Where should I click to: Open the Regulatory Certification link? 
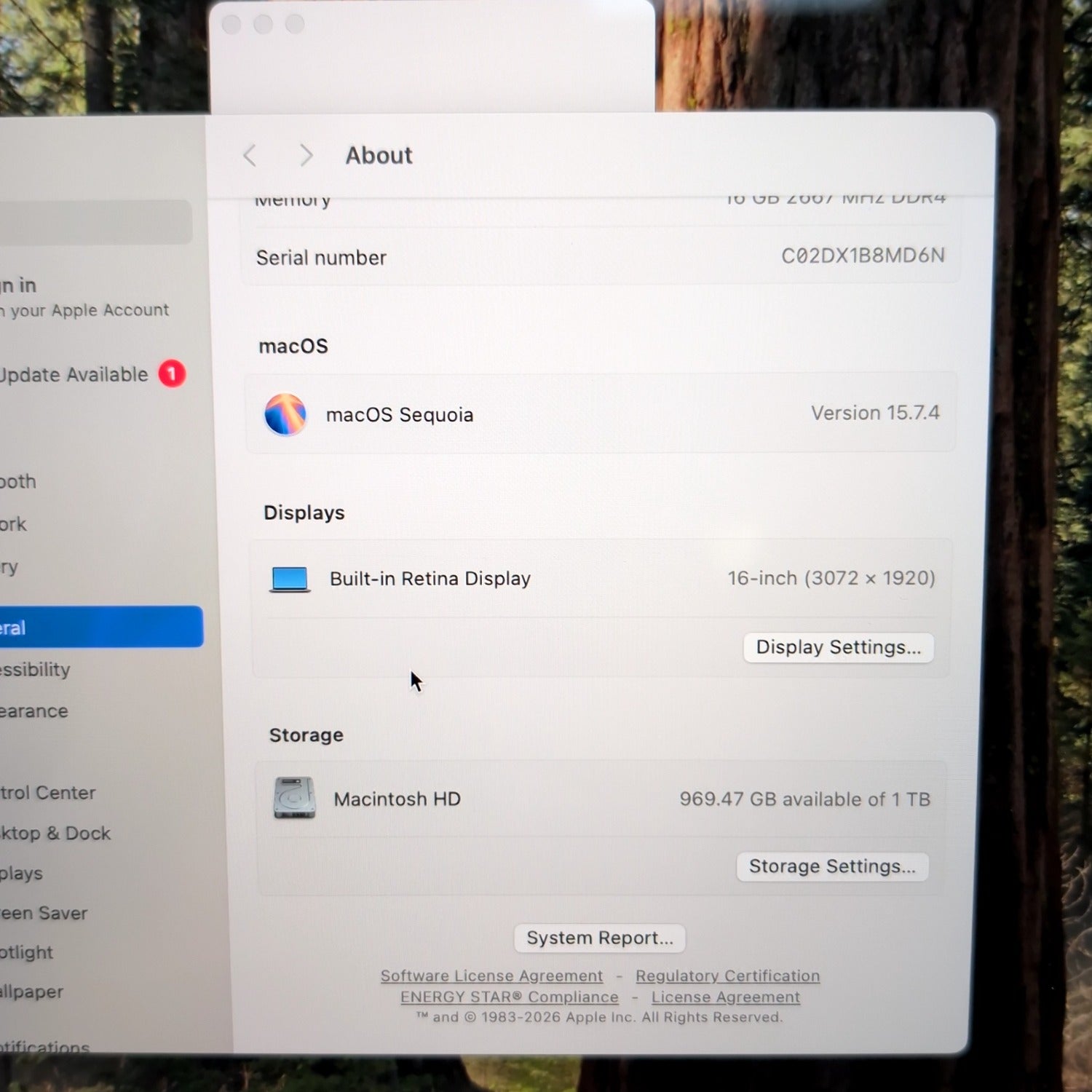tap(727, 976)
